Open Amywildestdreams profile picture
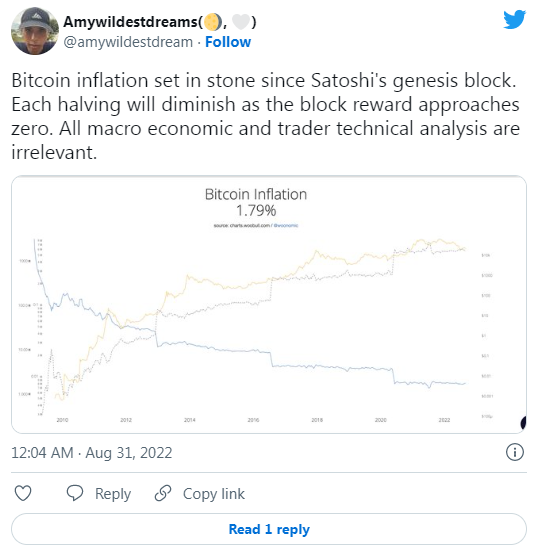 click(35, 31)
